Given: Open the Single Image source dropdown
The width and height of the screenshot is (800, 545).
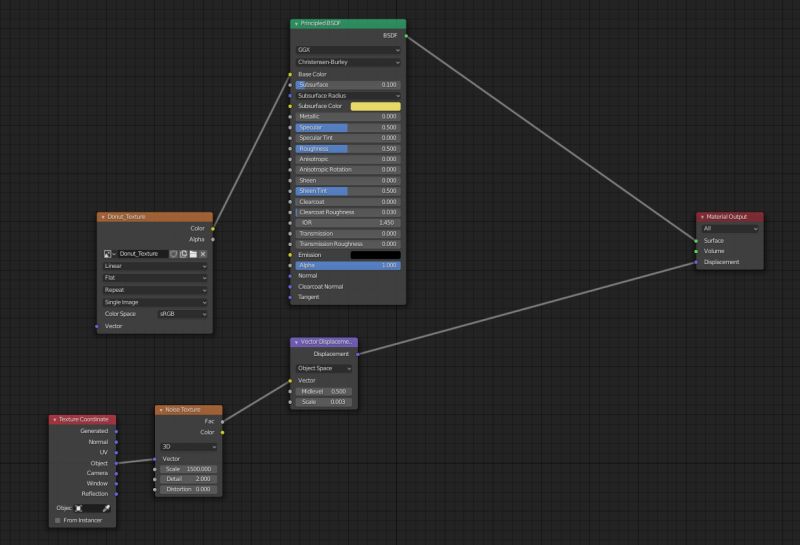Looking at the screenshot, I should (155, 303).
